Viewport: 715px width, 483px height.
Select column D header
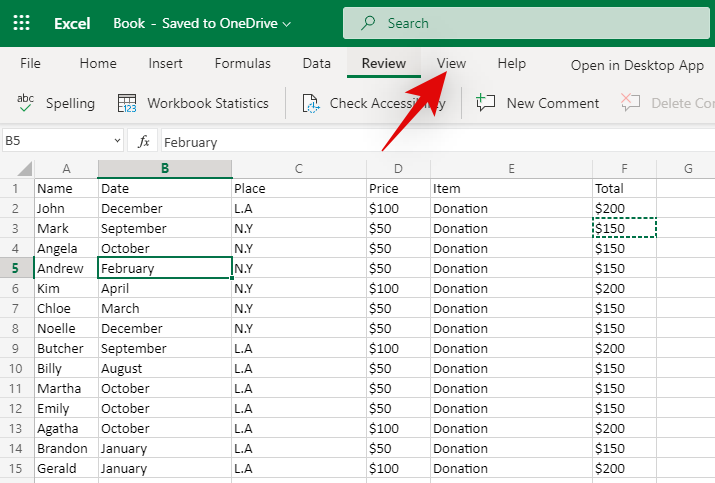(398, 169)
